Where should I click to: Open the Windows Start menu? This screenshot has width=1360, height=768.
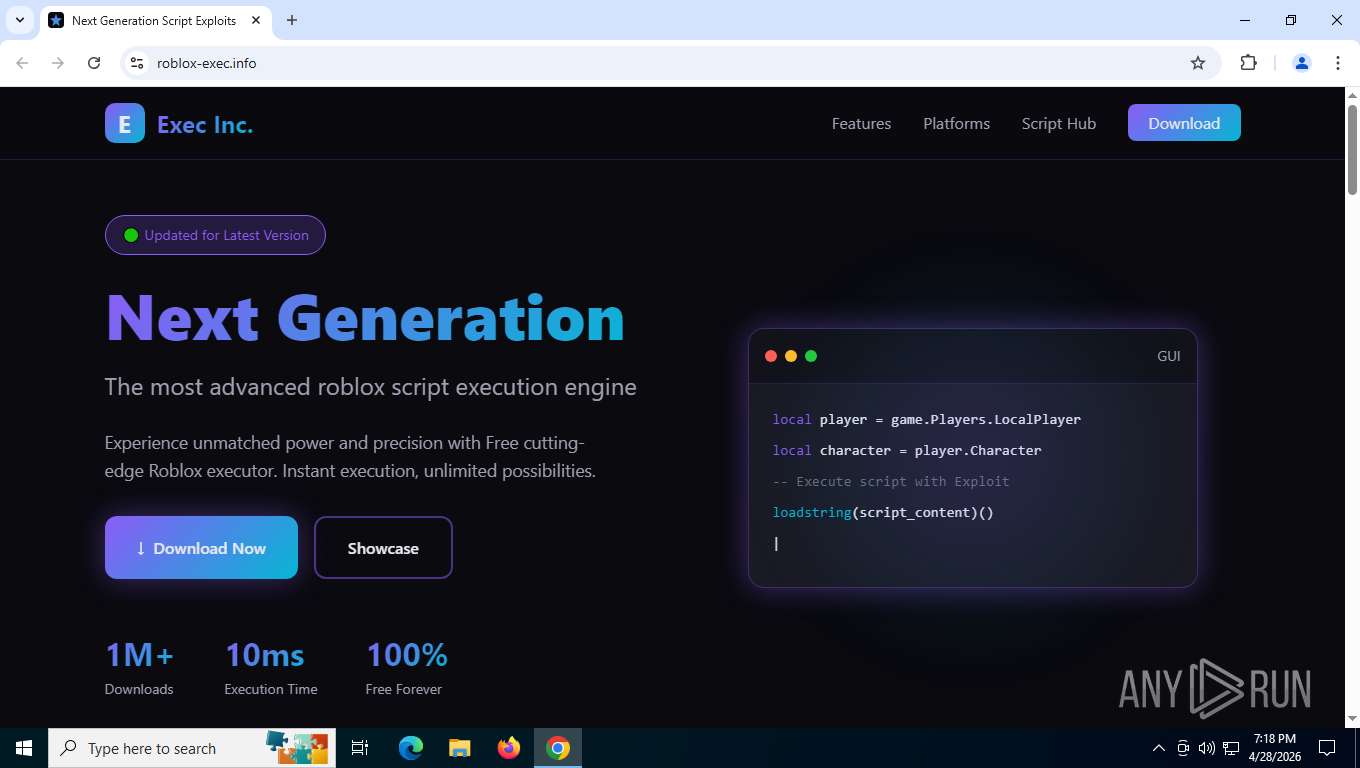[x=24, y=748]
